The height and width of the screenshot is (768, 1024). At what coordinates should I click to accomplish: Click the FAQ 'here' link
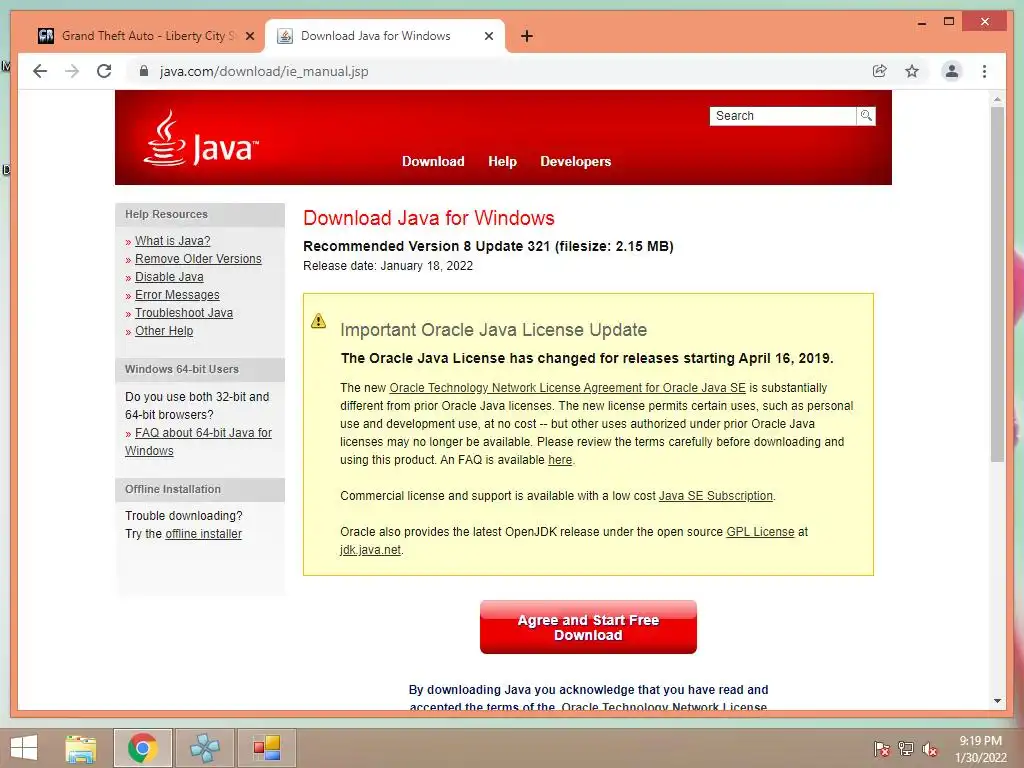click(560, 460)
